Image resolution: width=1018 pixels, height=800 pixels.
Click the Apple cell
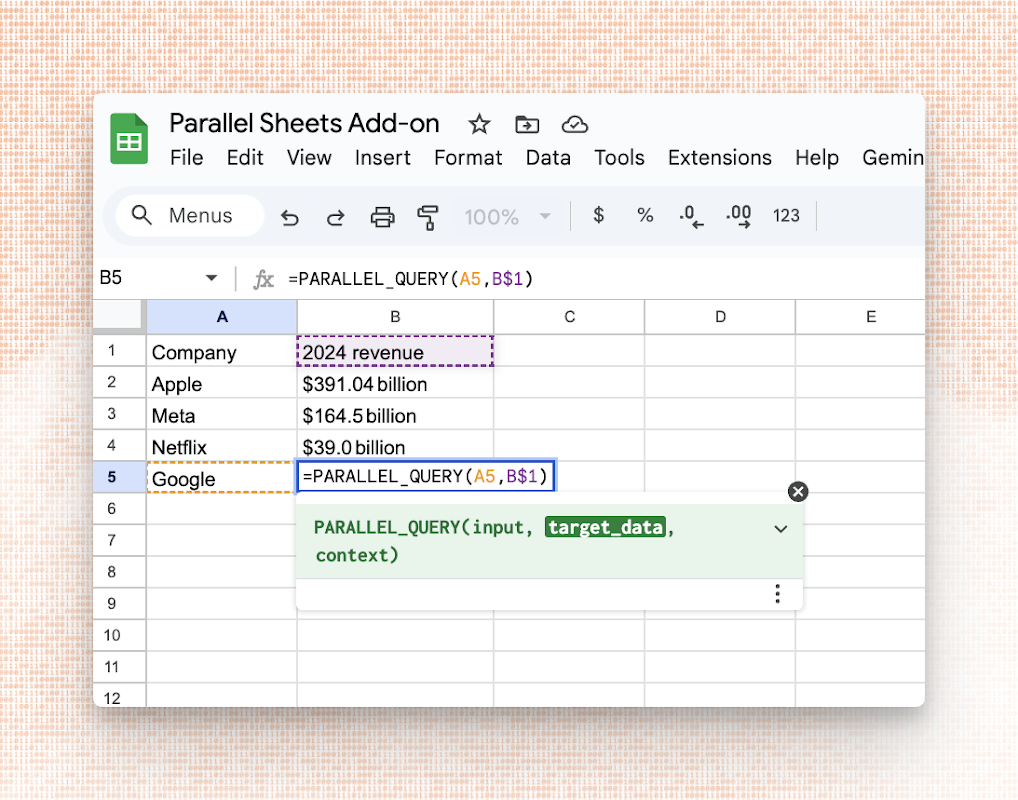[222, 383]
